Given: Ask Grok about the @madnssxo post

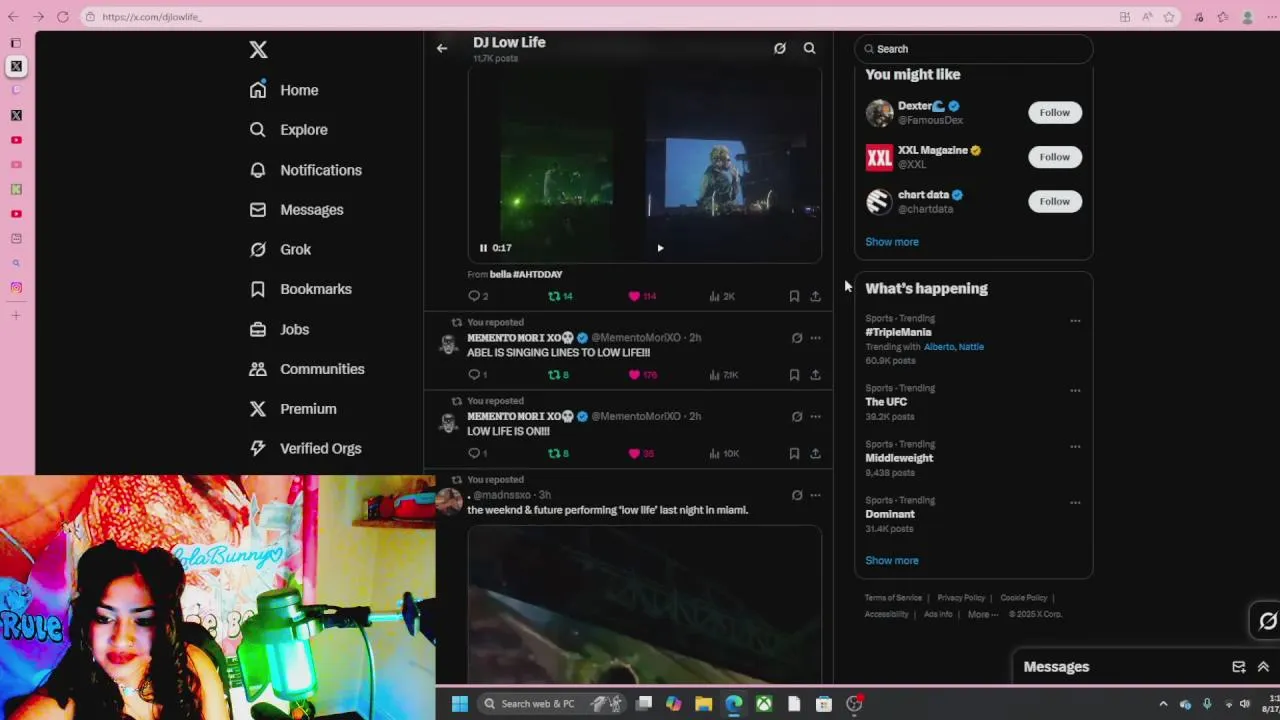Looking at the screenshot, I should 797,495.
